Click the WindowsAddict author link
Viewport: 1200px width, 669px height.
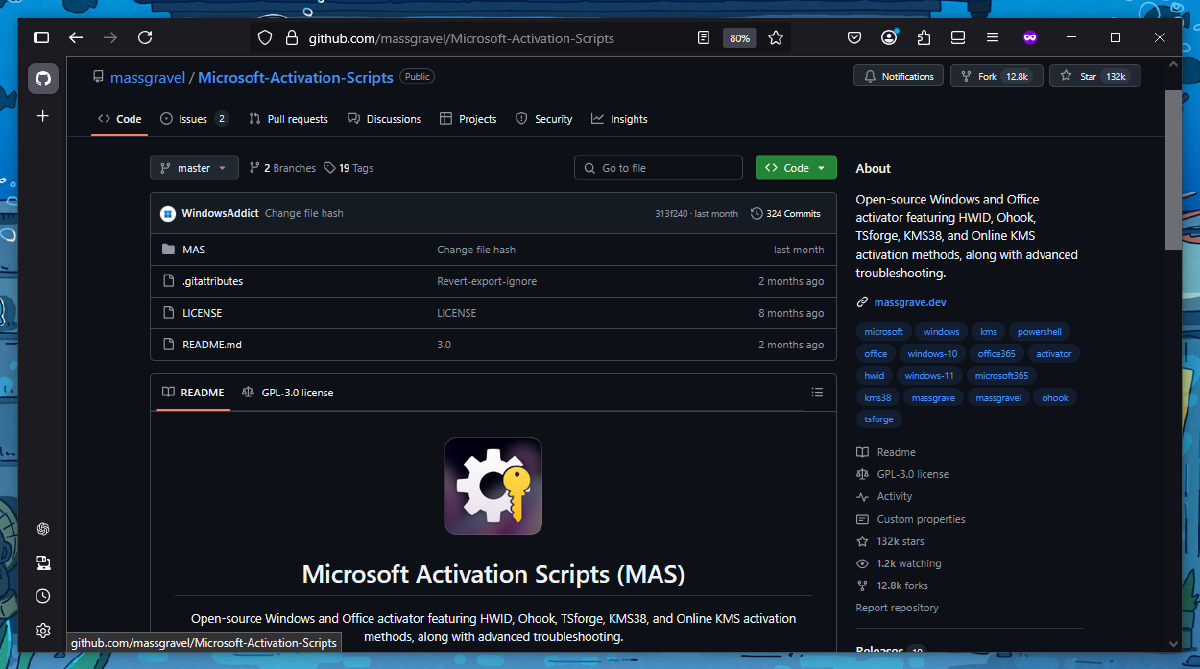point(220,213)
